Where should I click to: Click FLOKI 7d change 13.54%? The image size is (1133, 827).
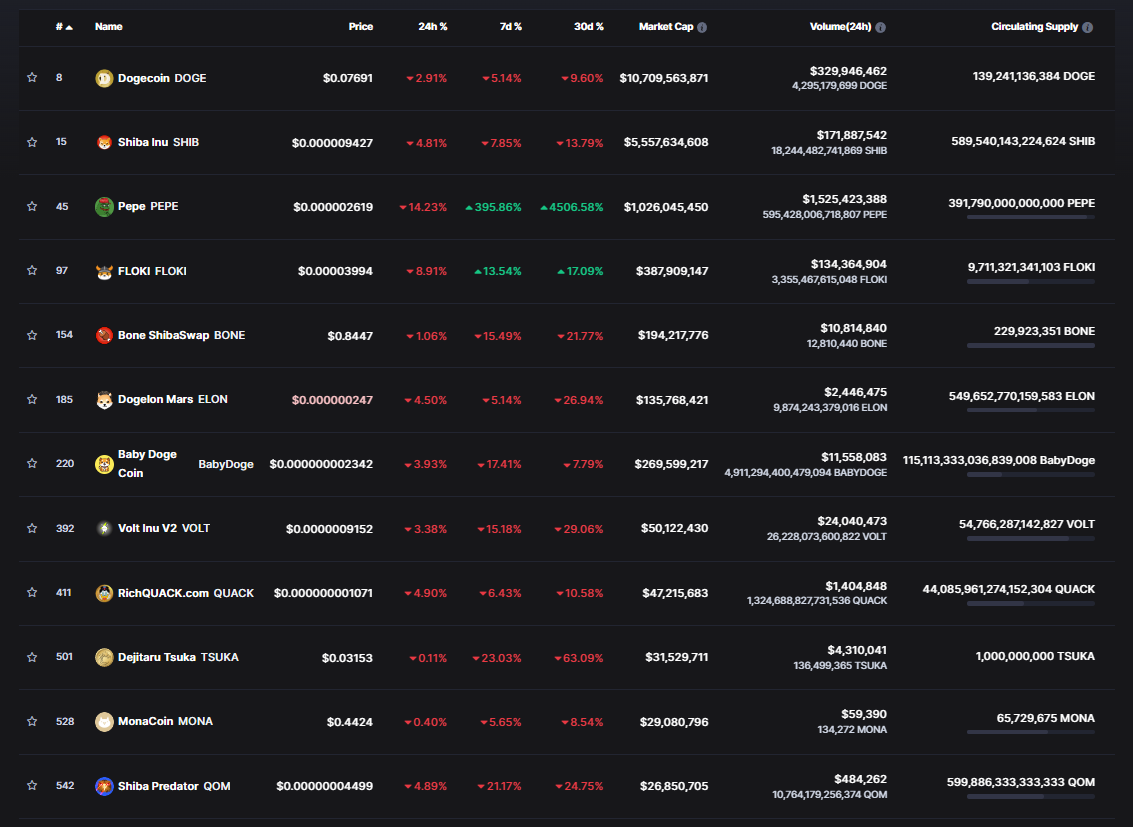pyautogui.click(x=497, y=272)
